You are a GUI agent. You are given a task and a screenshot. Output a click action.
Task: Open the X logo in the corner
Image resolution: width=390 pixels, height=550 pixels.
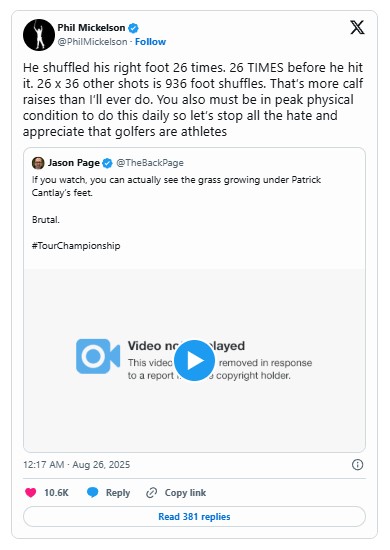(357, 27)
